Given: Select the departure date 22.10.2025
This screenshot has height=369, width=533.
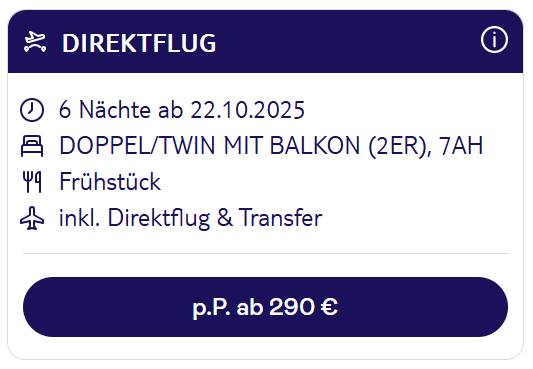Looking at the screenshot, I should 247,110.
